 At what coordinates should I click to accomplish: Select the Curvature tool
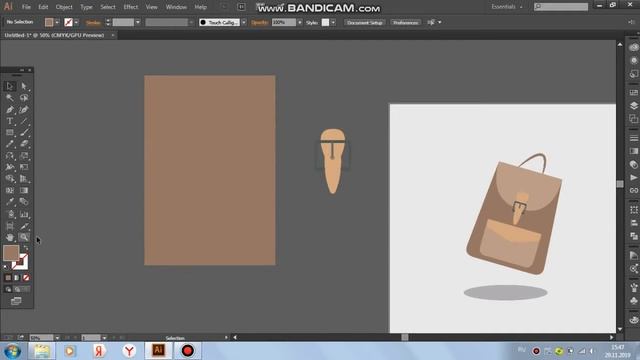tap(24, 110)
